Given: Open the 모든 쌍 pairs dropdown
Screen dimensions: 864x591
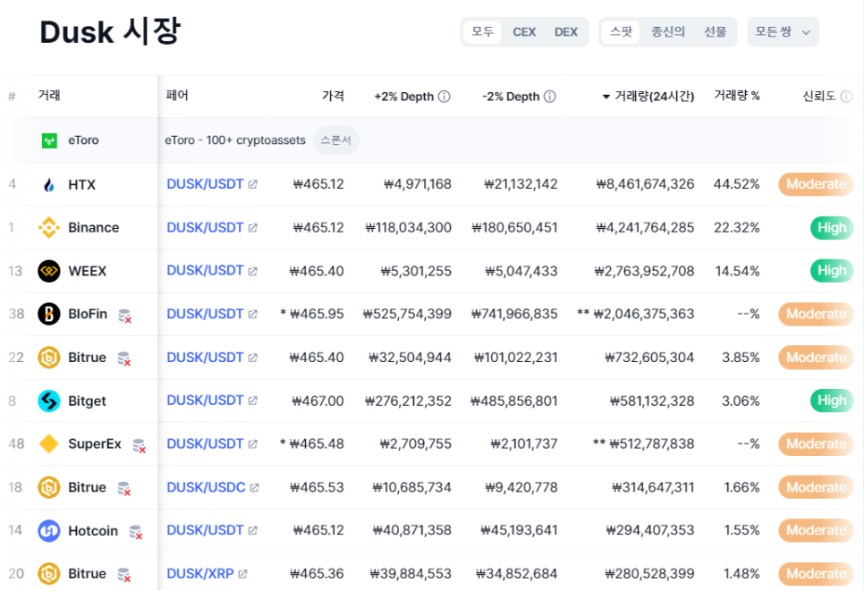Looking at the screenshot, I should pos(783,32).
